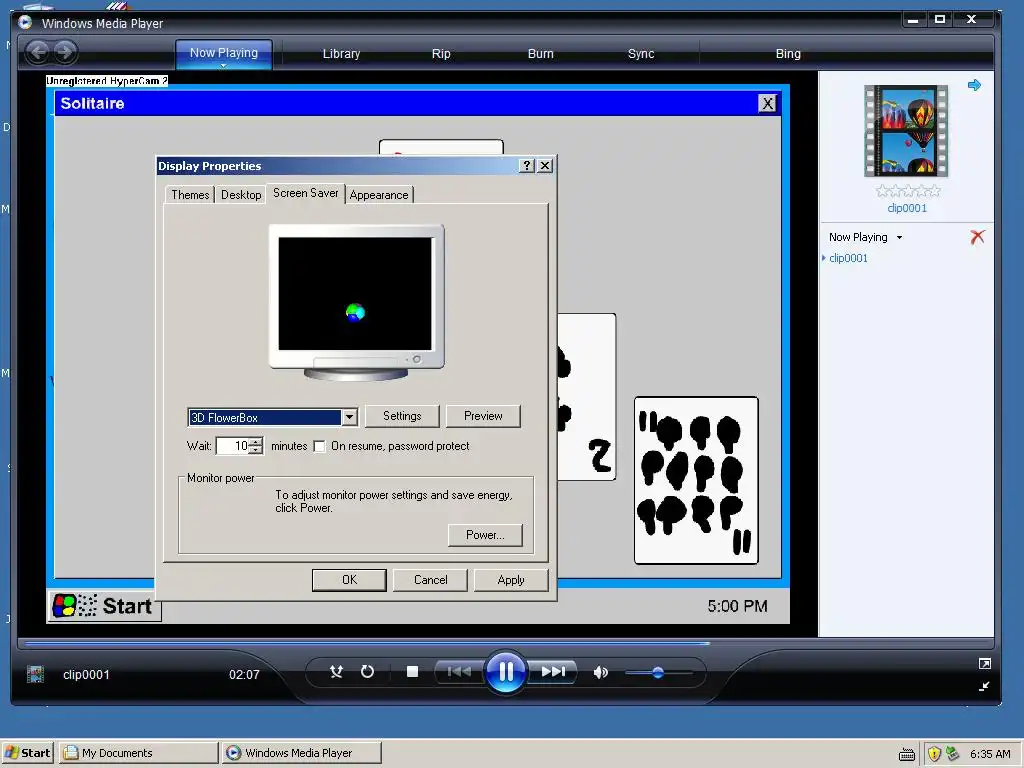Switch to full screen view
This screenshot has width=1024, height=768.
pyautogui.click(x=985, y=664)
